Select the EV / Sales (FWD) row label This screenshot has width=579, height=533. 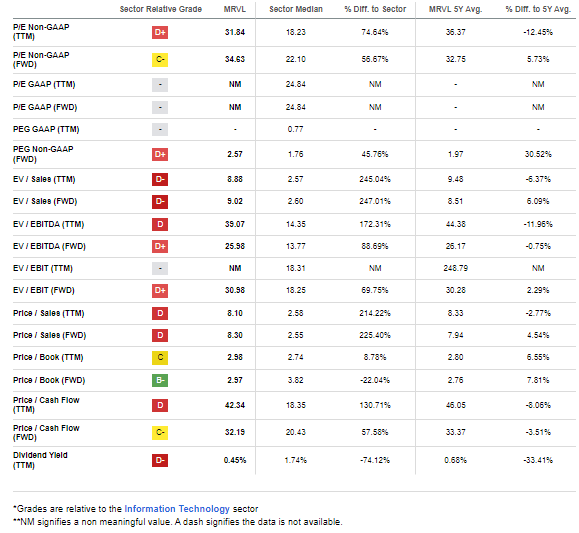tap(45, 202)
